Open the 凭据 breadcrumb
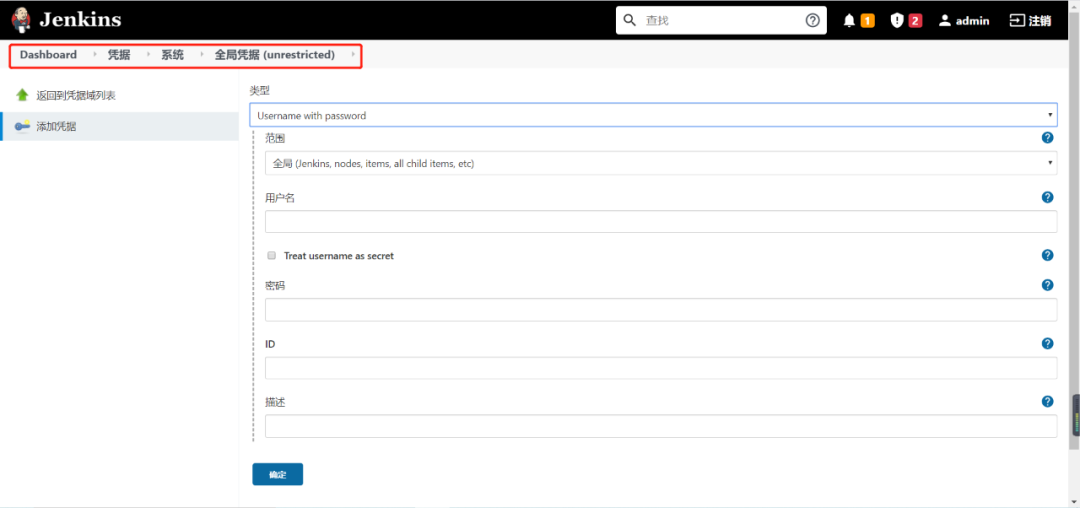Viewport: 1080px width, 508px height. click(118, 55)
